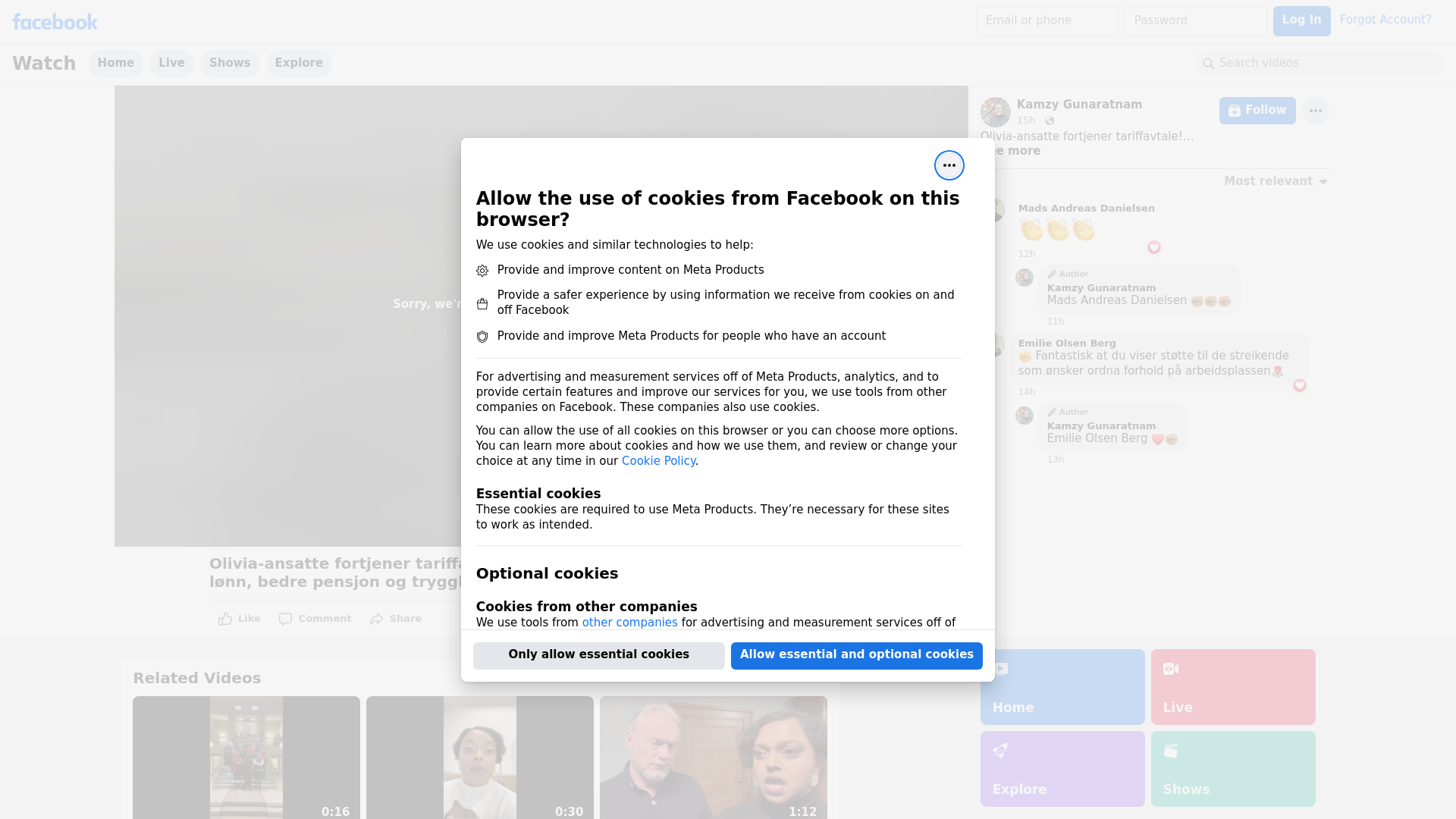Click the Facebook logo
Screen dimensions: 1456x819
click(55, 21)
